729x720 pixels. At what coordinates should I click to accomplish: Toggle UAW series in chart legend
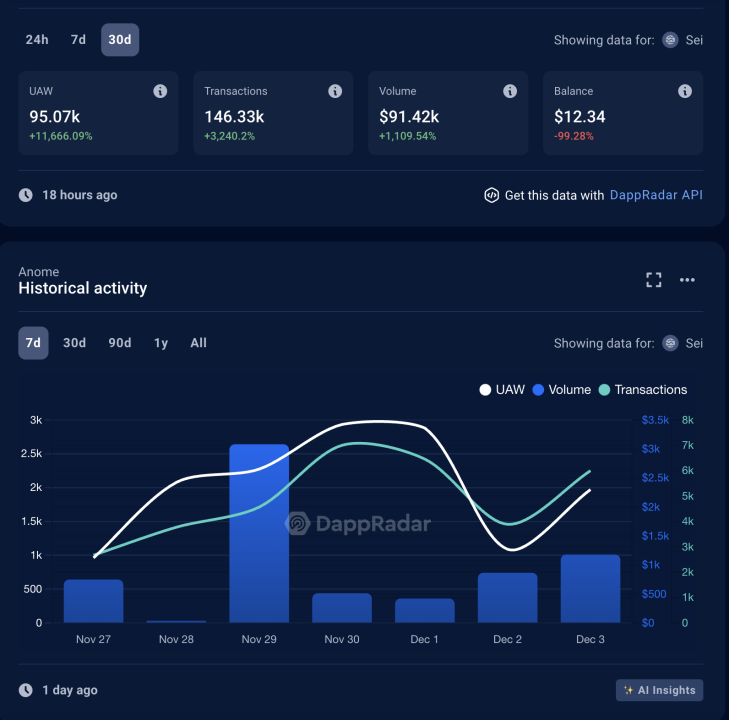click(x=502, y=390)
